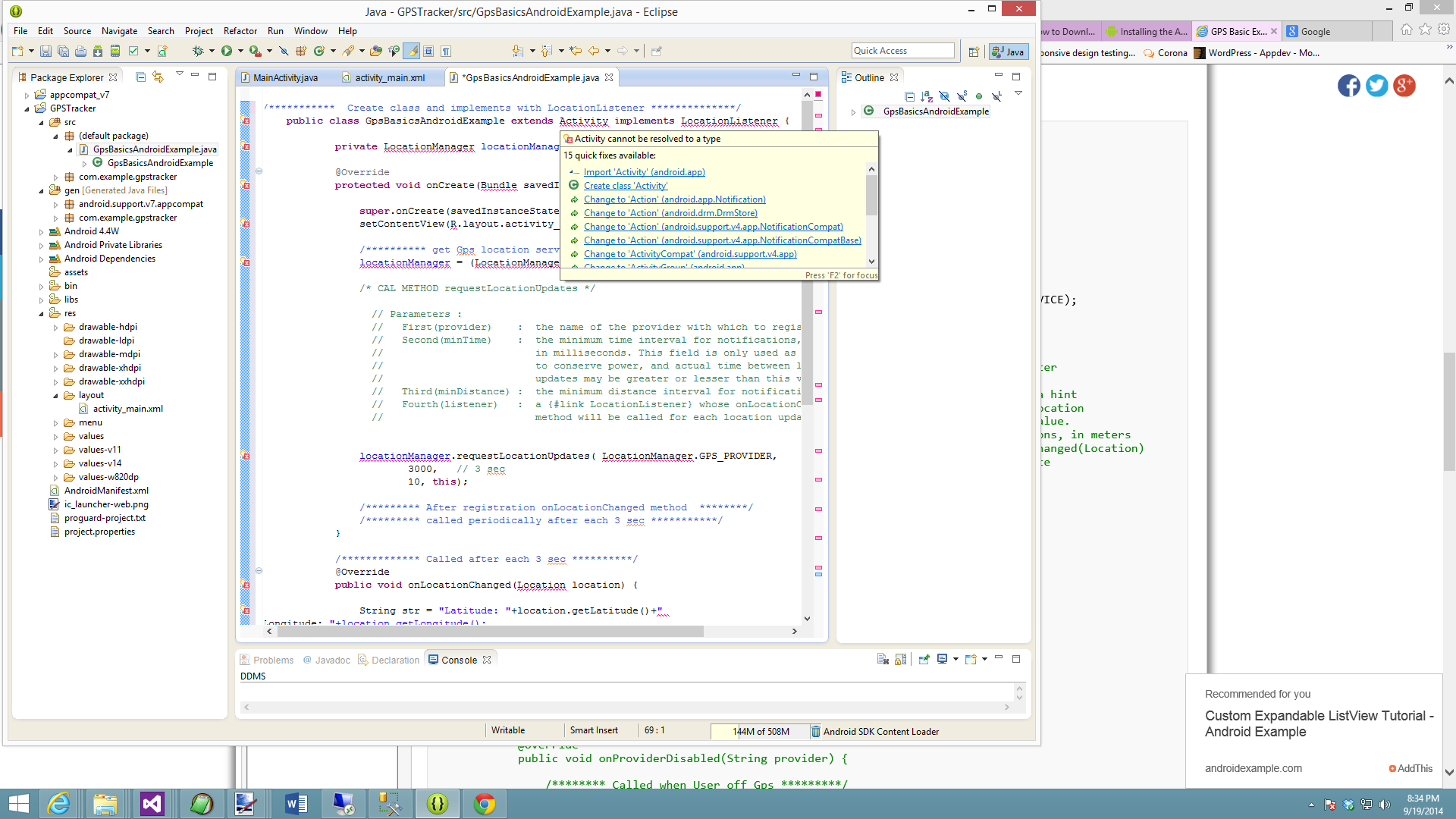The width and height of the screenshot is (1456, 819).
Task: Click the Open Type toolbar icon
Action: coord(376,51)
